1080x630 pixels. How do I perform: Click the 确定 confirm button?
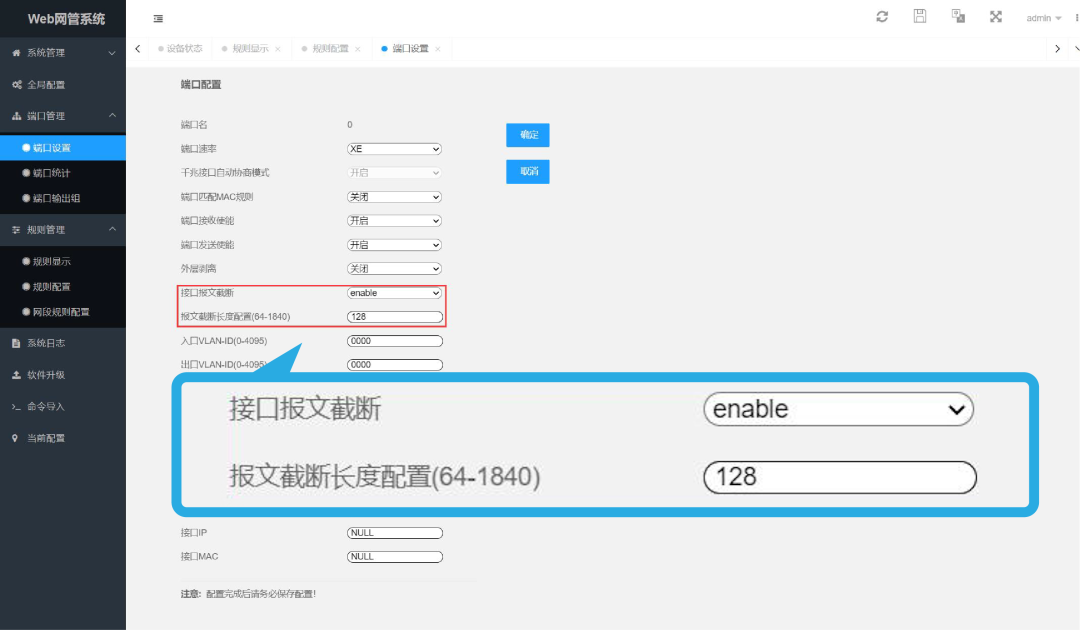click(x=527, y=135)
